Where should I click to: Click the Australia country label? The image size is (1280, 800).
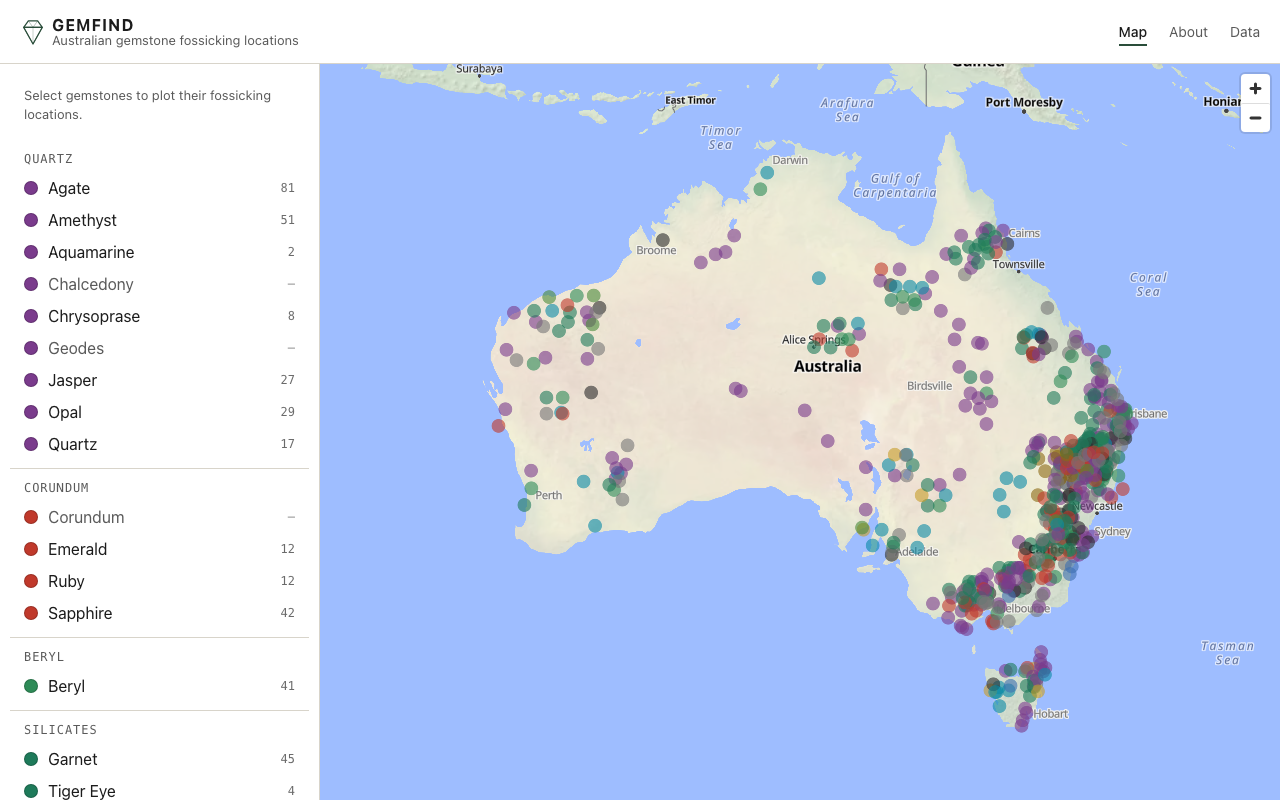coord(827,366)
